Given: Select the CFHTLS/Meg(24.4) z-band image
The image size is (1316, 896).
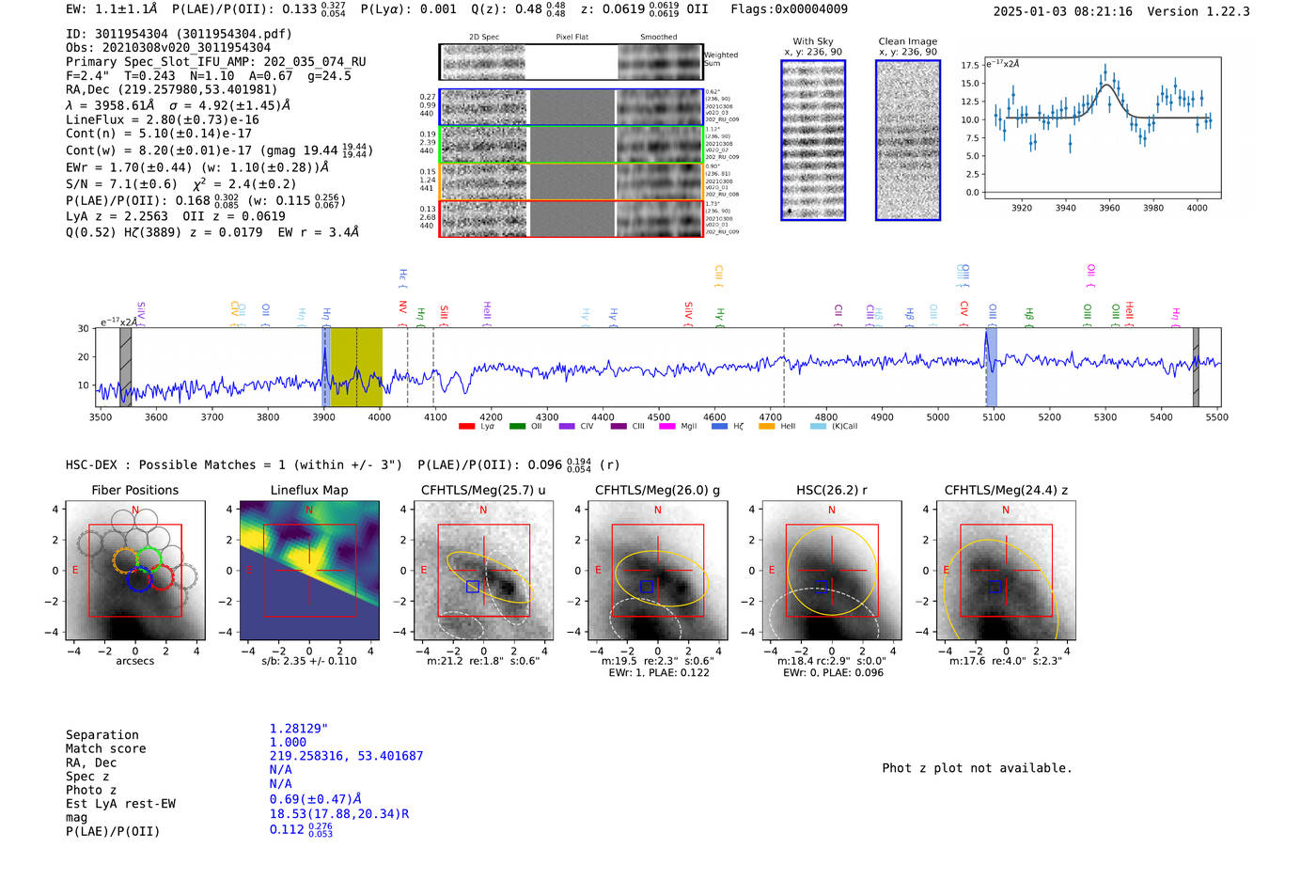Looking at the screenshot, I should [1006, 570].
